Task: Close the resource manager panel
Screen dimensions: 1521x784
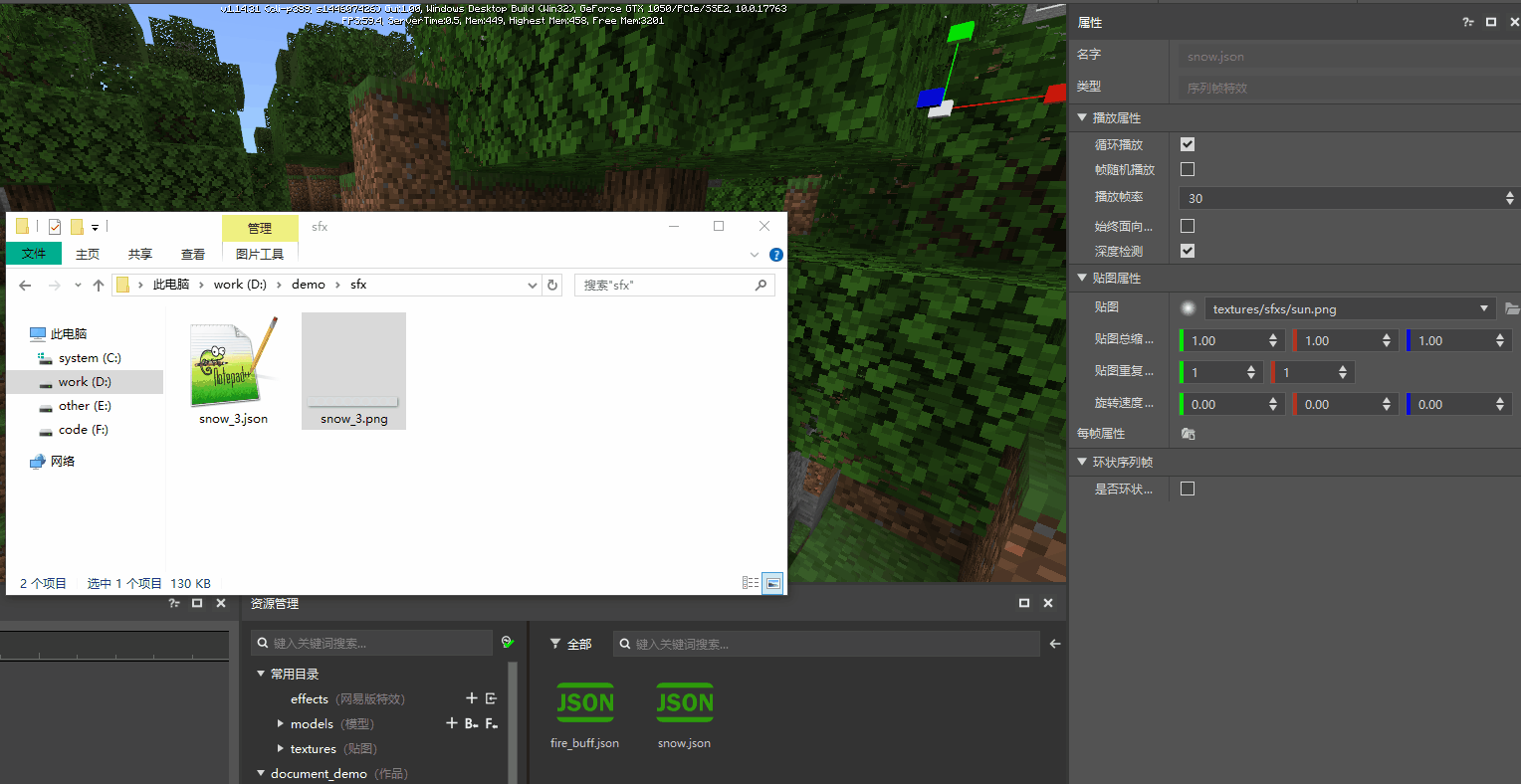Action: click(x=1048, y=603)
